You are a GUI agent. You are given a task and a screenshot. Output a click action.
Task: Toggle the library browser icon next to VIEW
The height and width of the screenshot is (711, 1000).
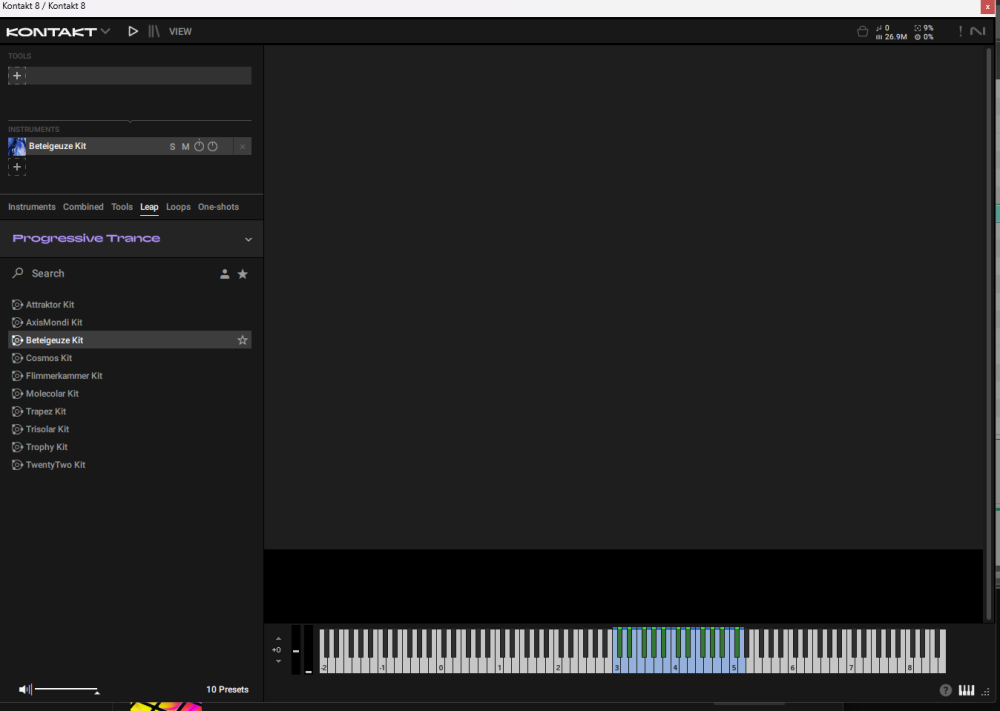coord(154,31)
